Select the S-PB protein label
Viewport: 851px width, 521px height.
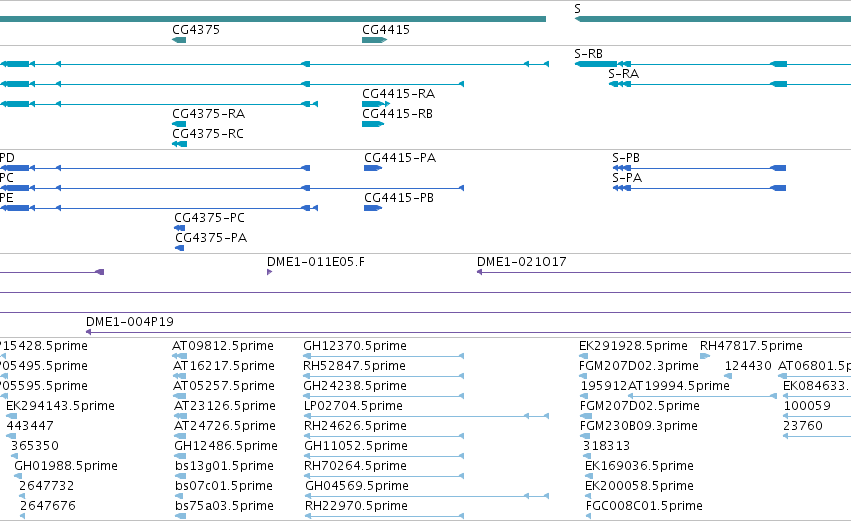[x=626, y=158]
